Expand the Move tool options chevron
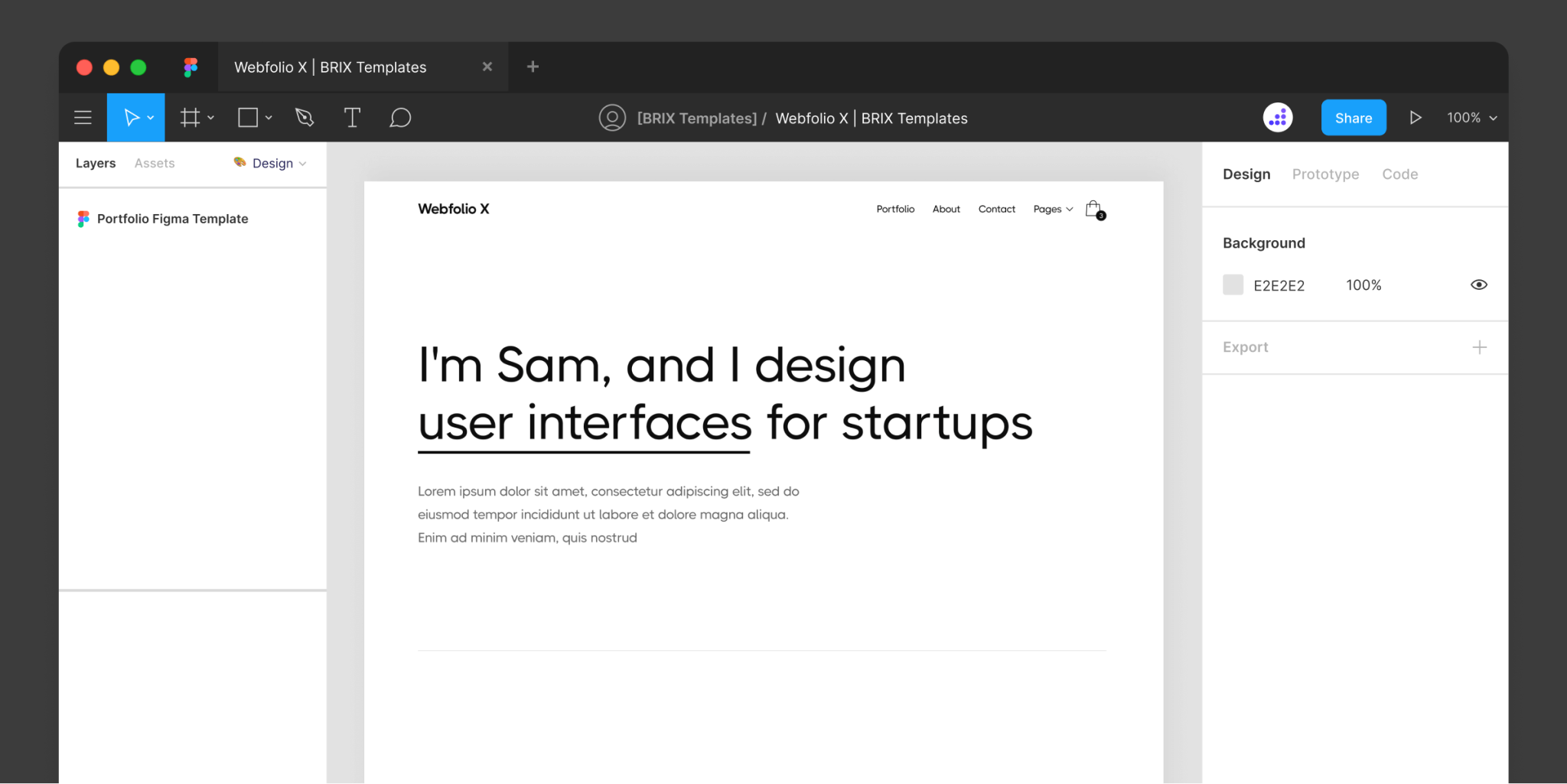This screenshot has width=1567, height=784. coord(150,117)
